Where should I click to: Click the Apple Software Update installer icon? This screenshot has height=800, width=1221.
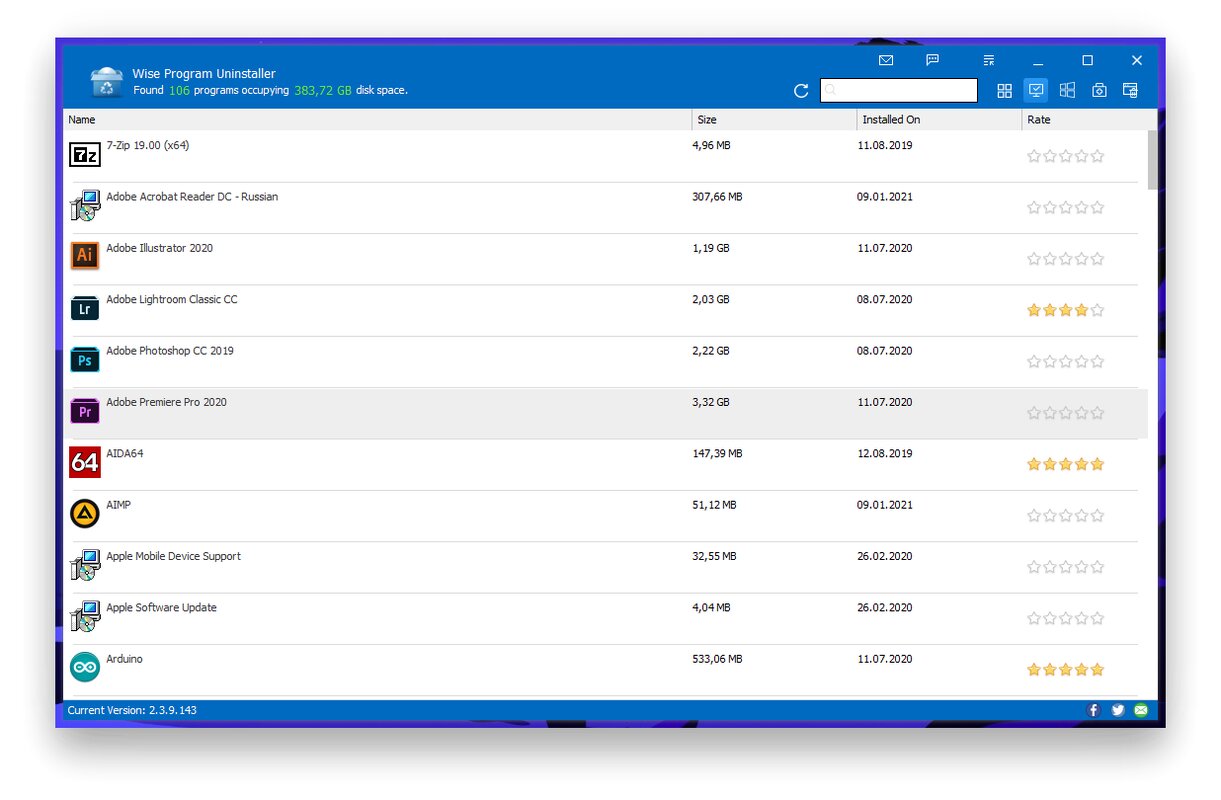85,616
